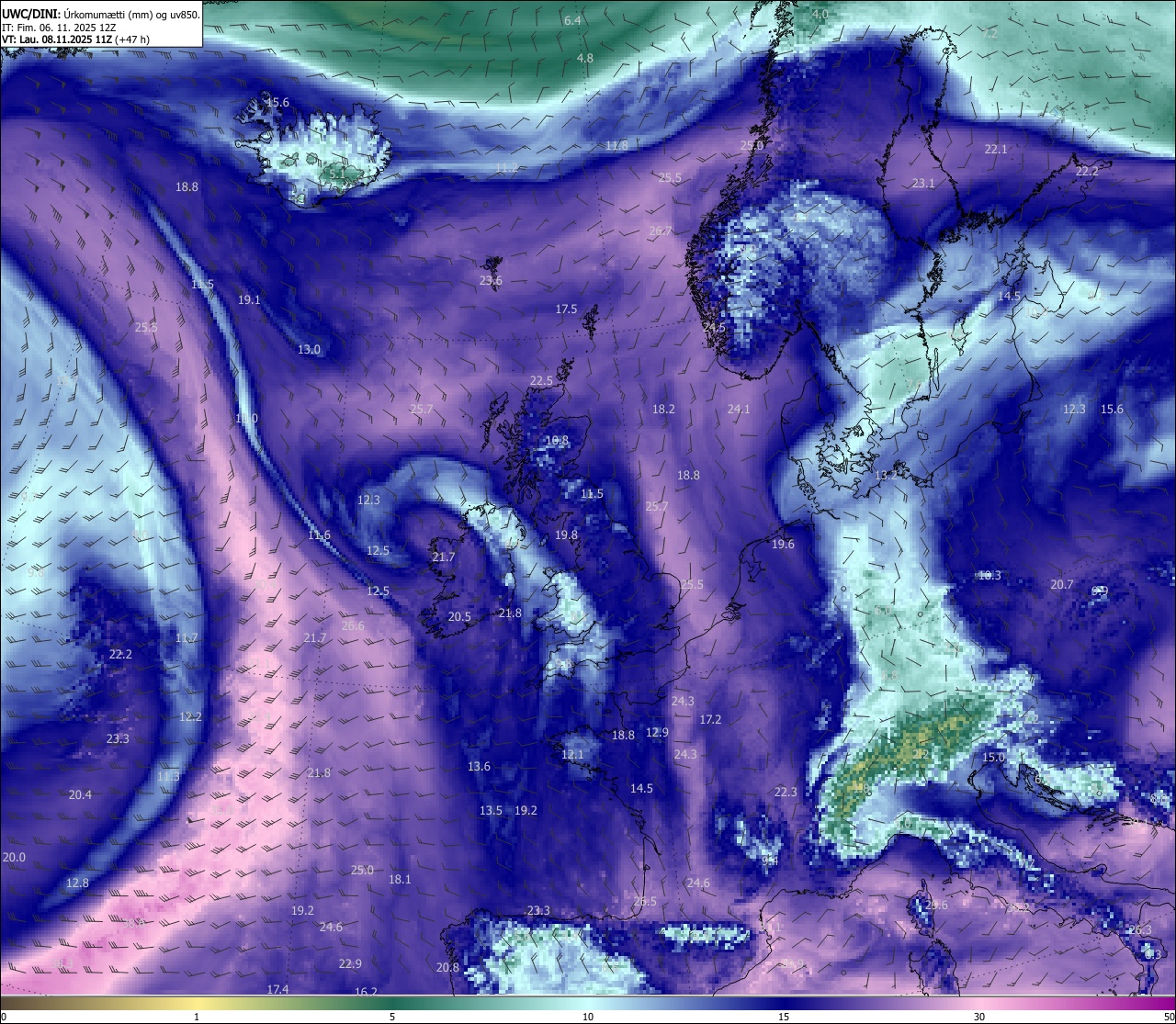Select the 12.1 map value
The width and height of the screenshot is (1176, 1024).
click(x=572, y=755)
